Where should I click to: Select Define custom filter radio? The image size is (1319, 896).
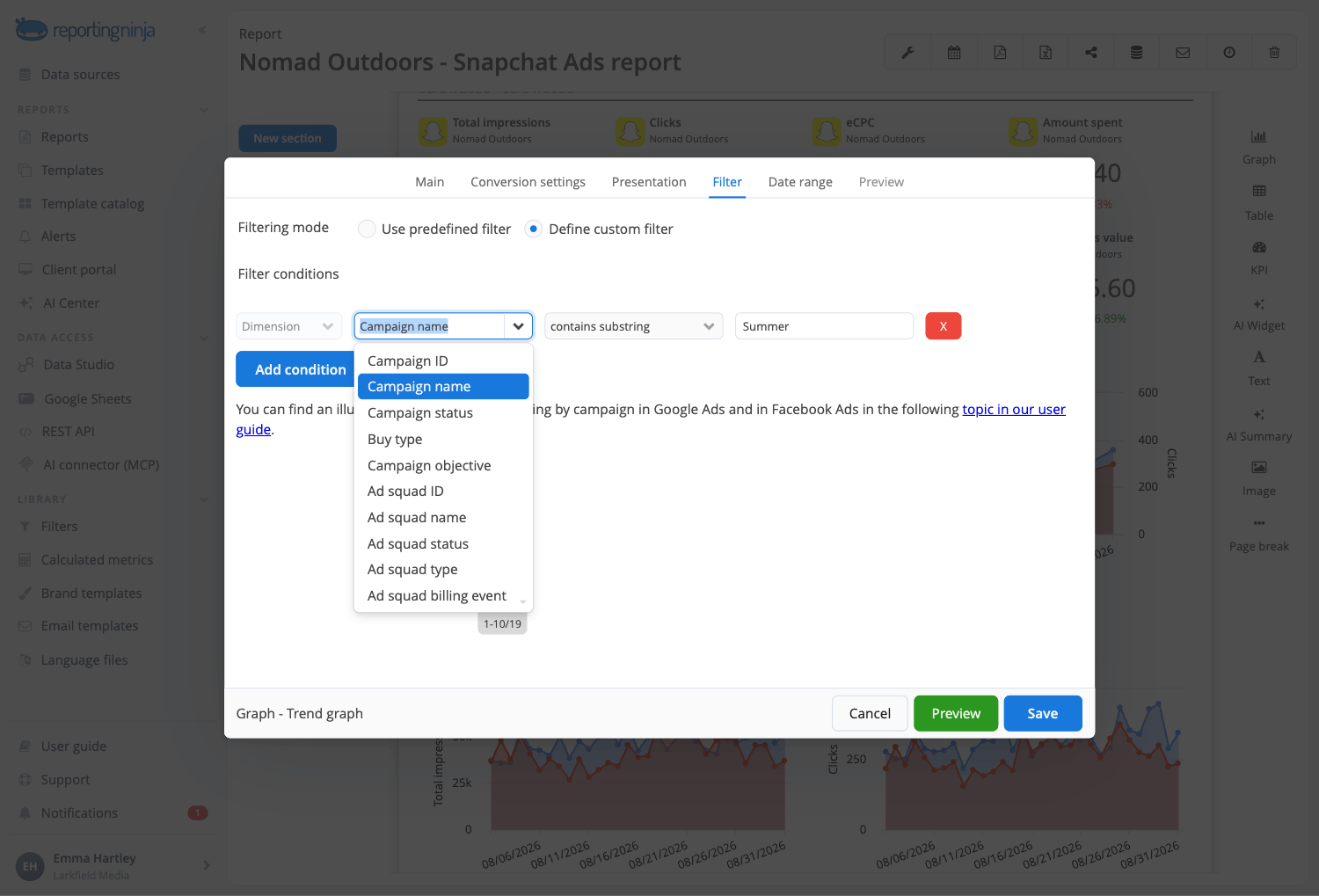533,229
